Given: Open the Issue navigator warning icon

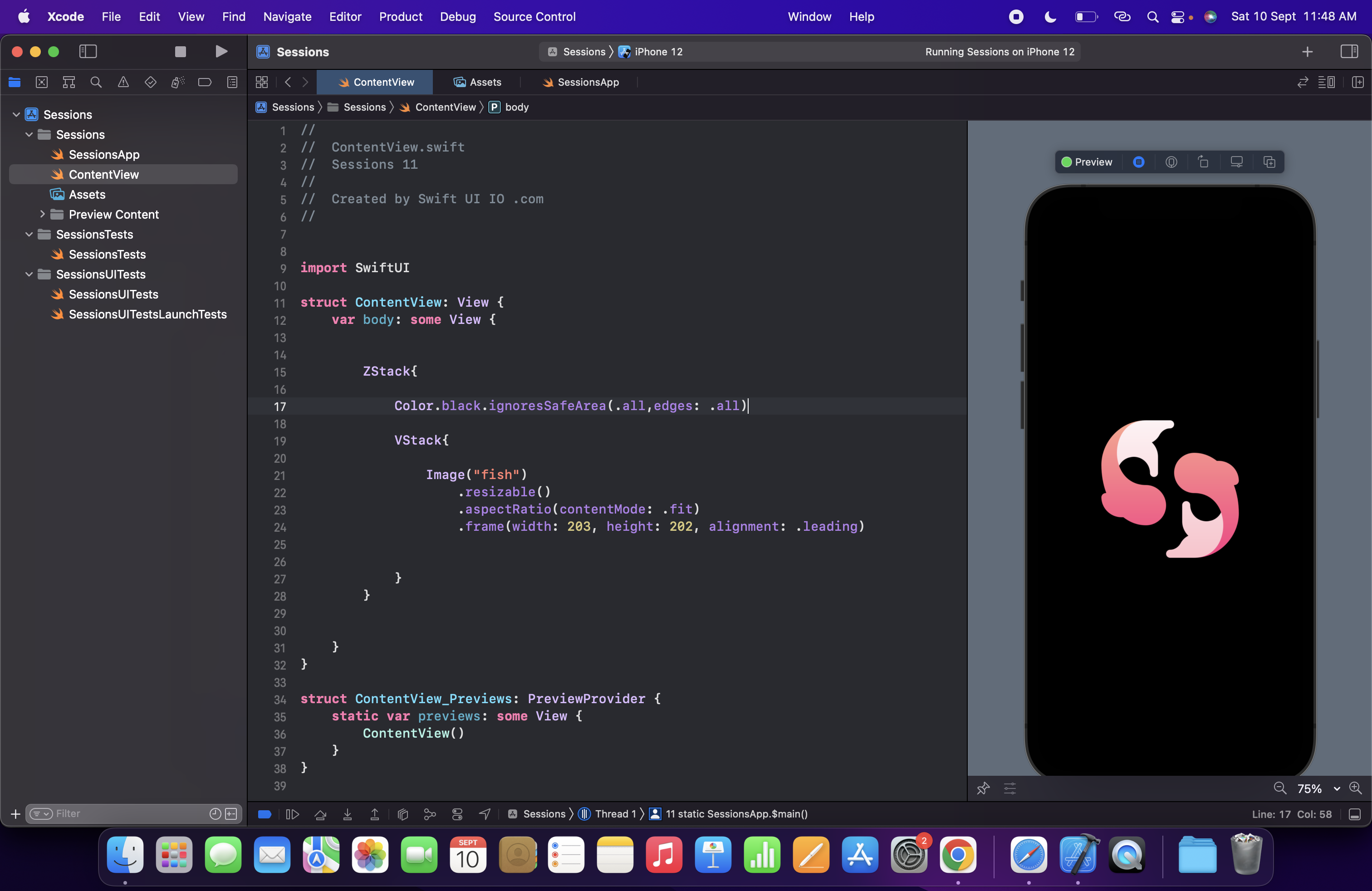Looking at the screenshot, I should (123, 83).
